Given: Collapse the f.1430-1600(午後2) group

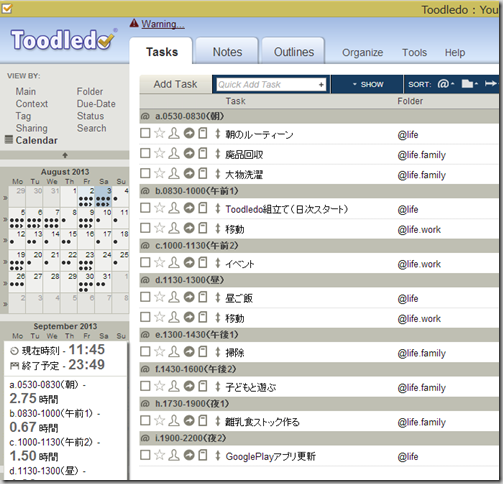Looking at the screenshot, I should point(319,369).
